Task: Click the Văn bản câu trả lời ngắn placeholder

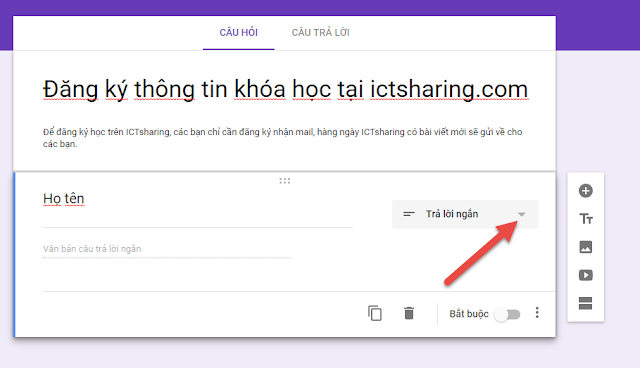Action: (x=92, y=249)
